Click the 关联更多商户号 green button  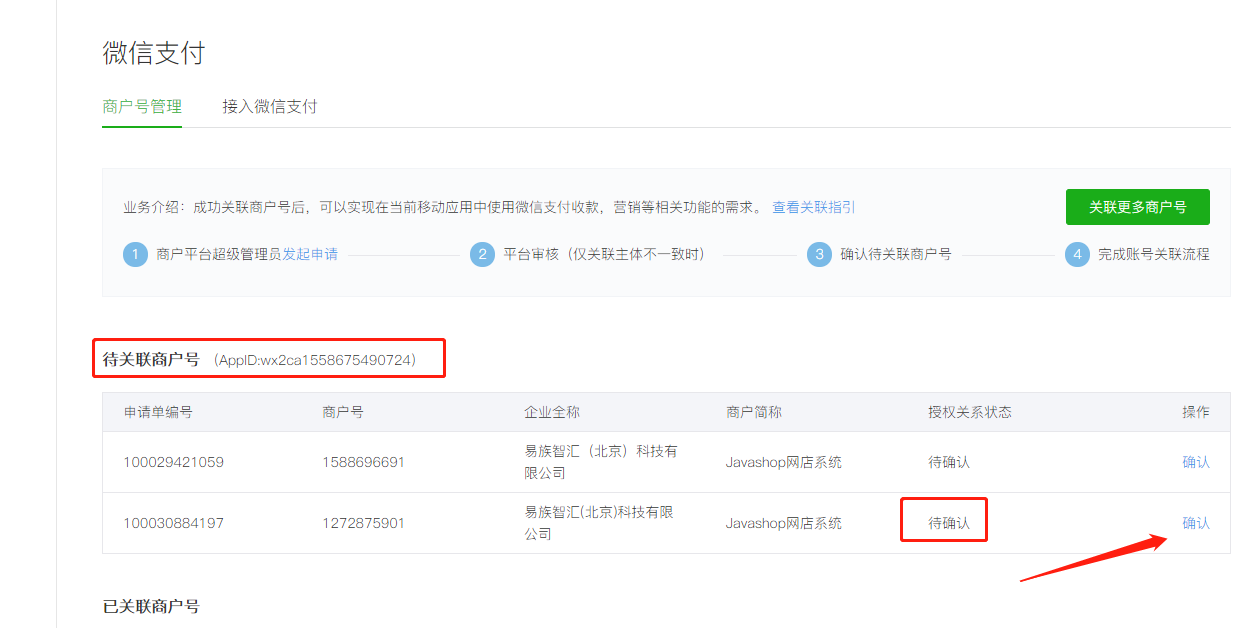tap(1138, 207)
